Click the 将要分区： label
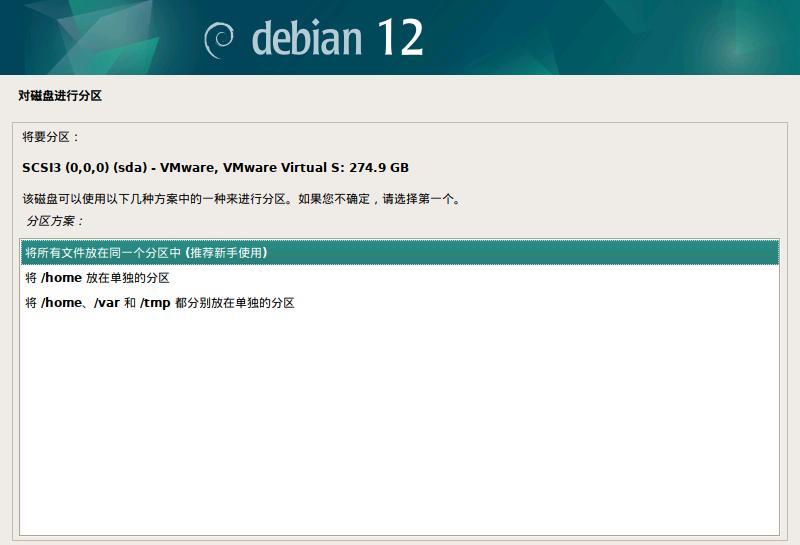The height and width of the screenshot is (545, 800). click(x=51, y=137)
